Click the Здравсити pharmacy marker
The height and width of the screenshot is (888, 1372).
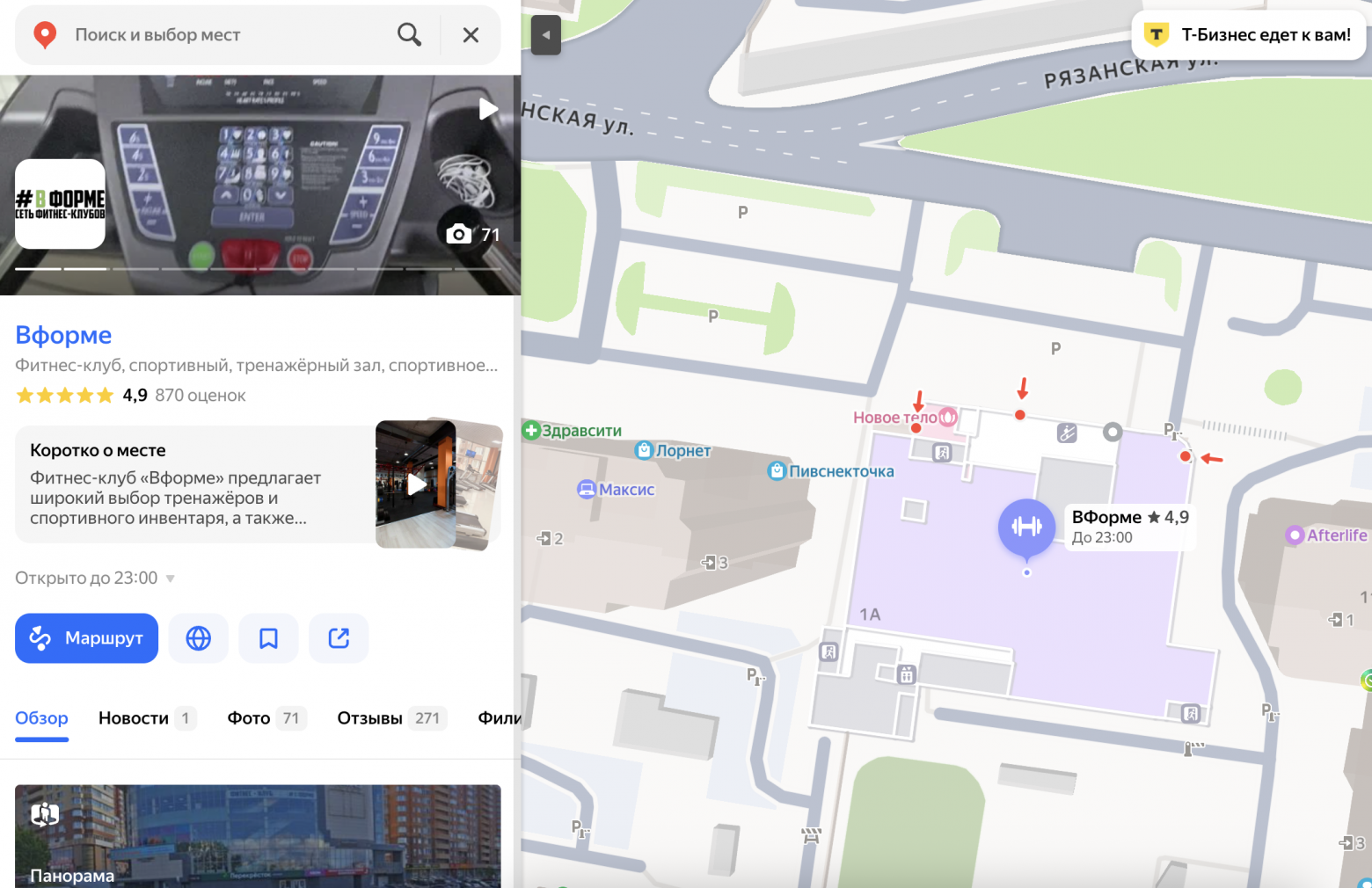tap(573, 431)
